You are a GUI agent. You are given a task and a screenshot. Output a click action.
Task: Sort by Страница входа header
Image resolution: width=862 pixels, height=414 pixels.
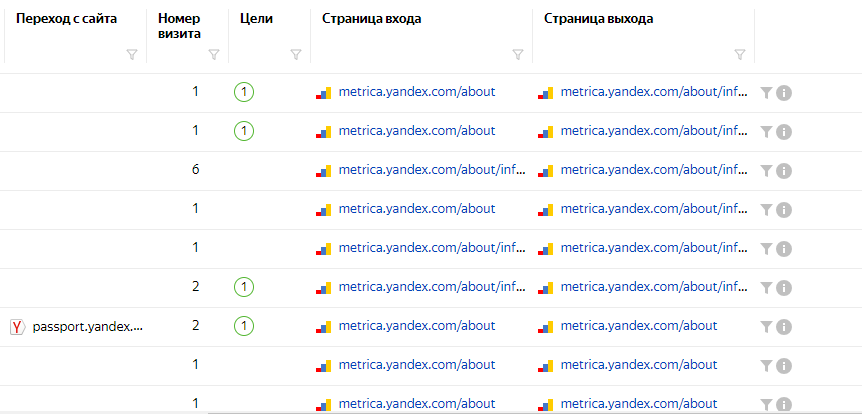(x=372, y=19)
